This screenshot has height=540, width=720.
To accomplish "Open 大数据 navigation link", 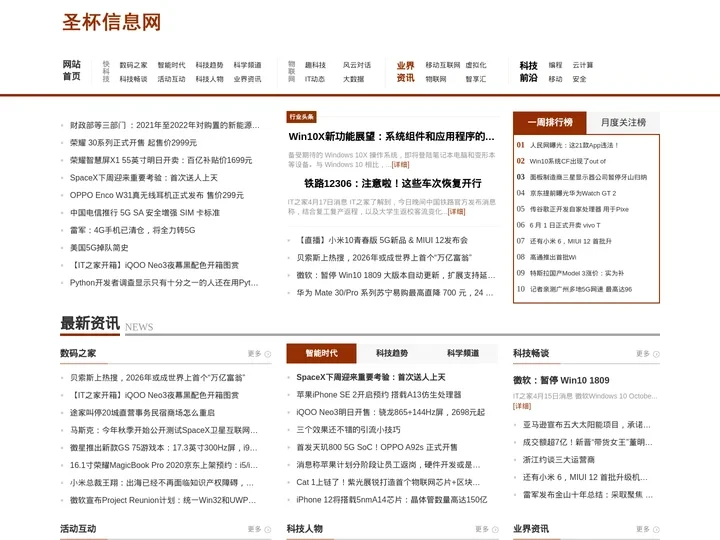I will point(354,79).
